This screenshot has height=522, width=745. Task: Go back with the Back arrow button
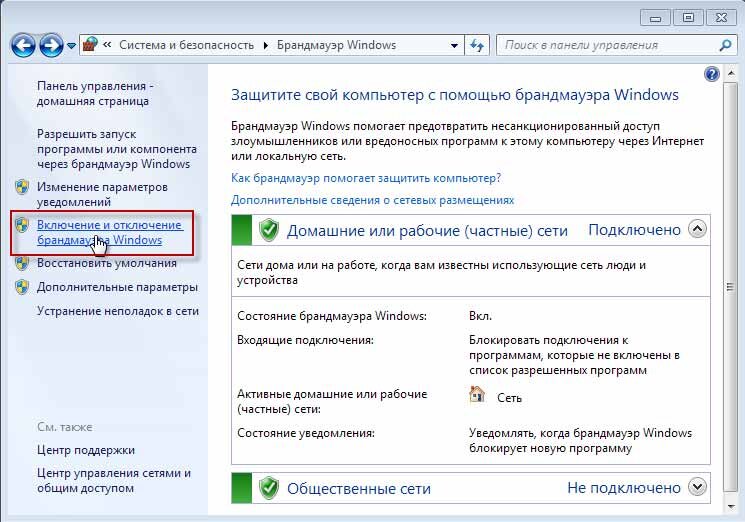(x=23, y=46)
